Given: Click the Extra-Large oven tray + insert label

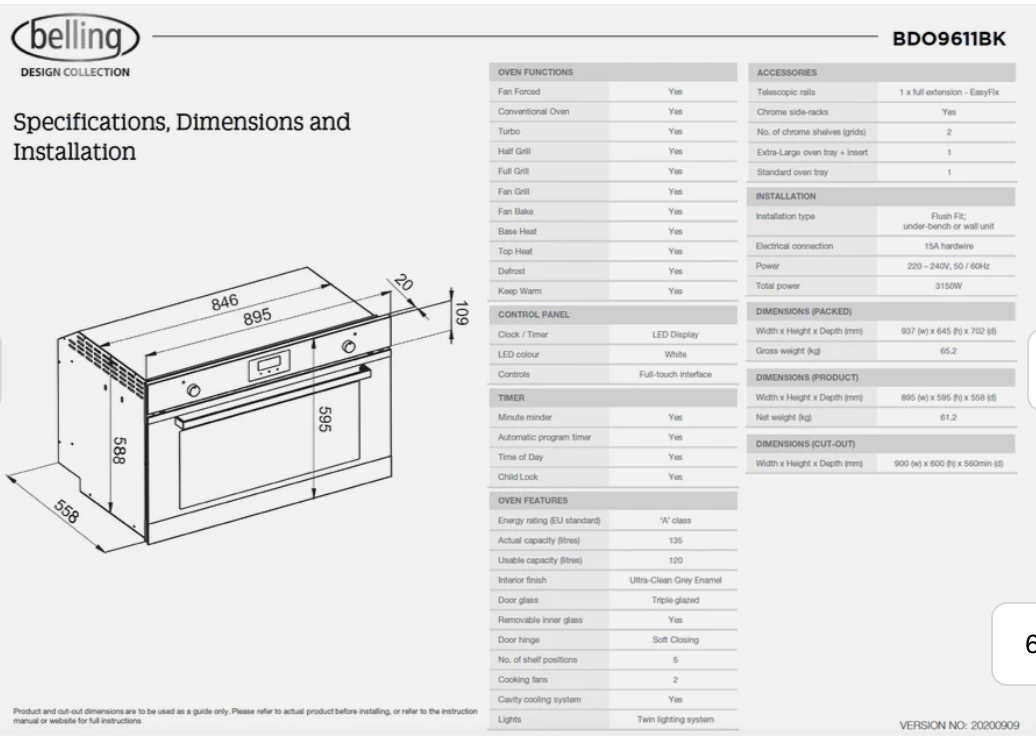Looking at the screenshot, I should 812,152.
